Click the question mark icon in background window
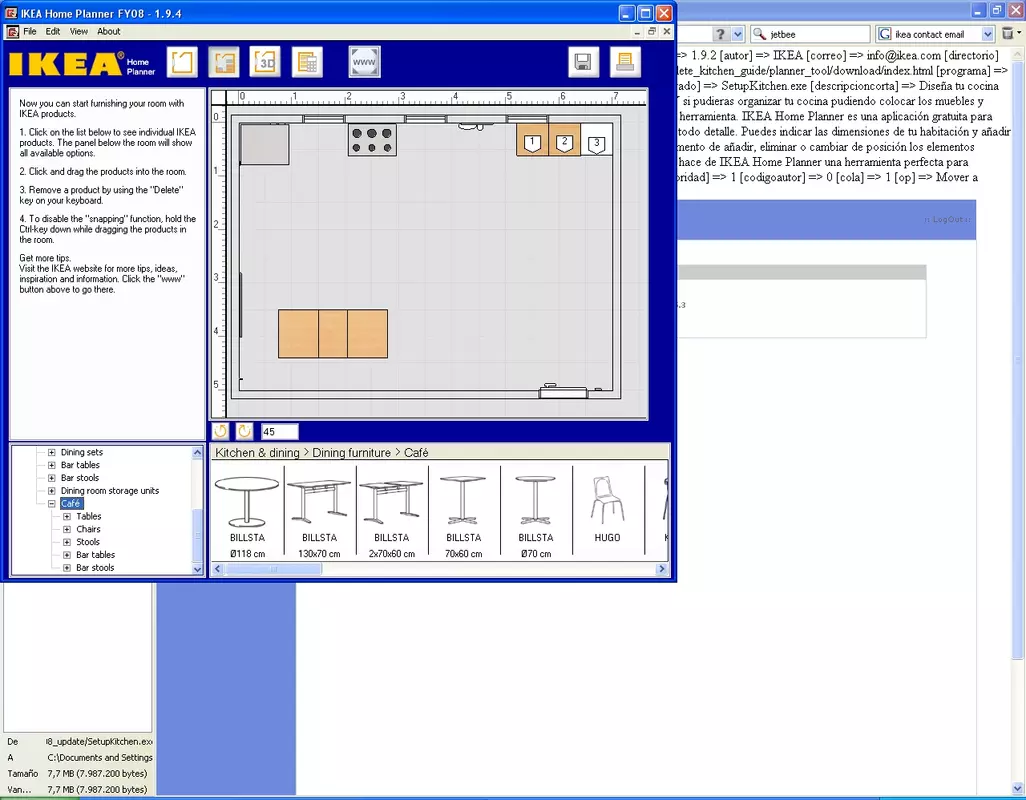The width and height of the screenshot is (1026, 800). (x=720, y=34)
